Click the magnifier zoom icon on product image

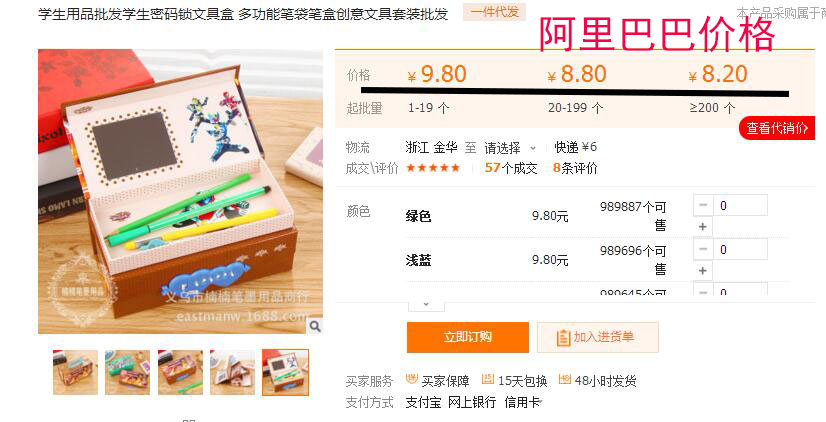pyautogui.click(x=314, y=327)
